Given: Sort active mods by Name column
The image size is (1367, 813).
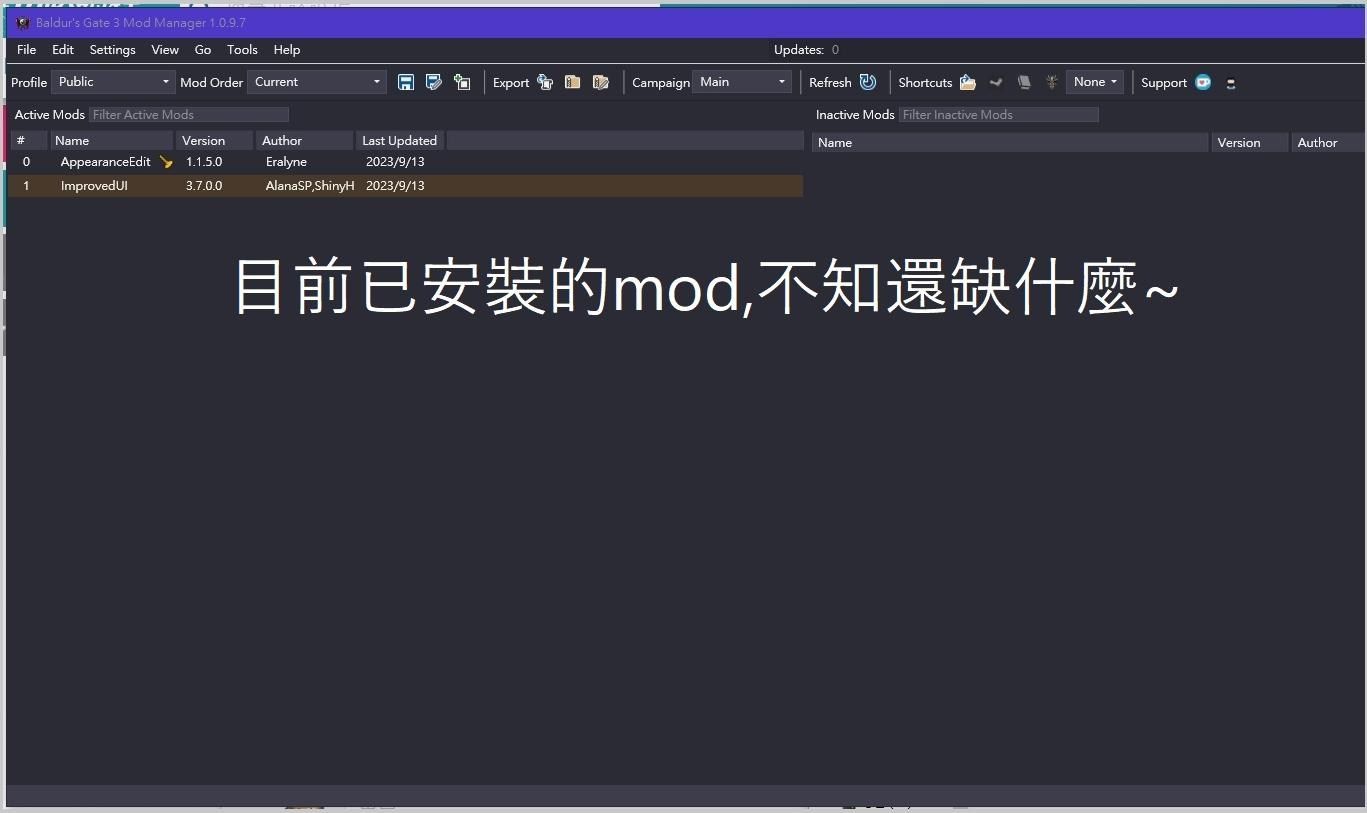Looking at the screenshot, I should point(113,141).
